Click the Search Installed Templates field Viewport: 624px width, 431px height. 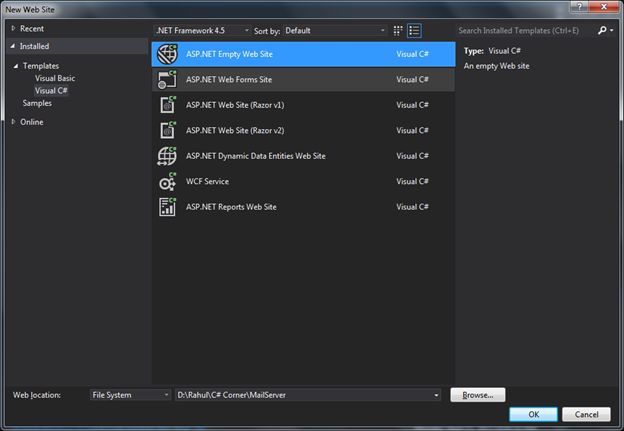525,31
